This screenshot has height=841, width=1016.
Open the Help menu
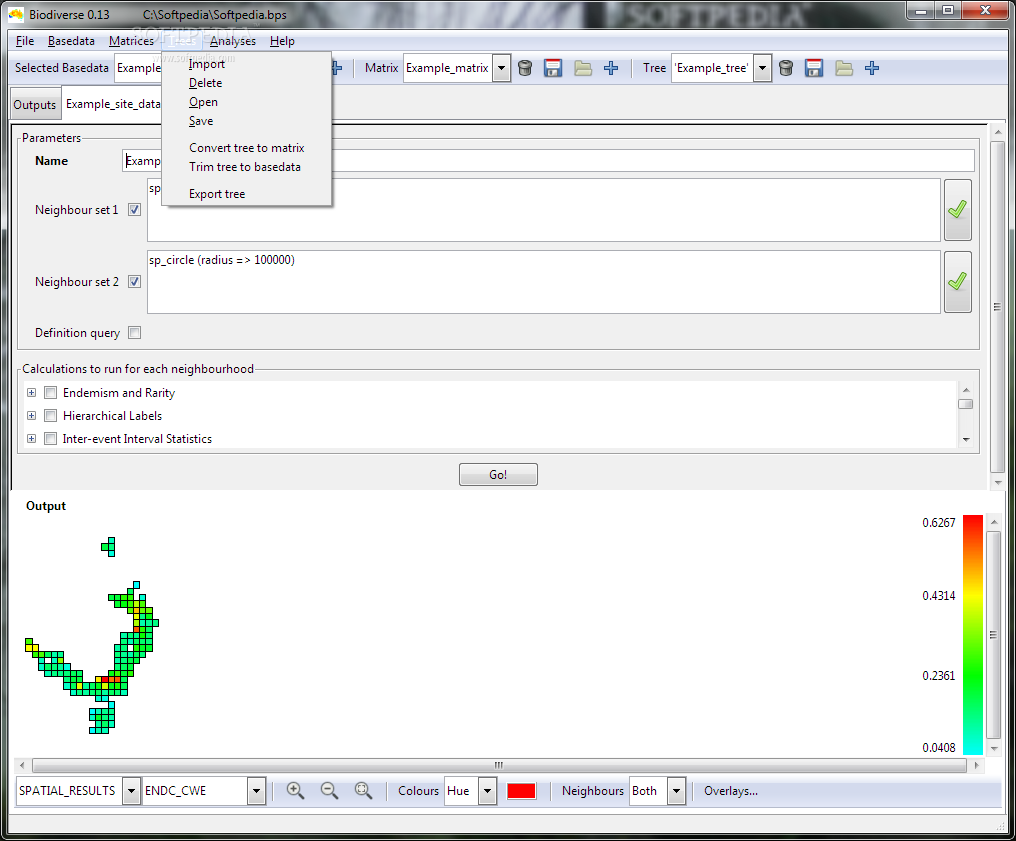pos(282,41)
